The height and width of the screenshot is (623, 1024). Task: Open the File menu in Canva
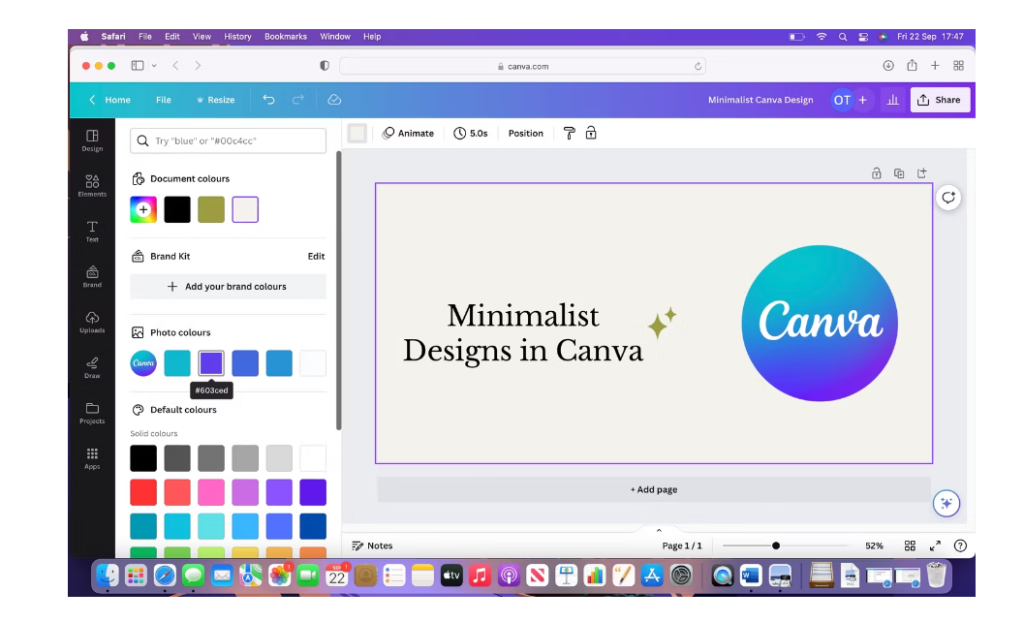coord(163,100)
